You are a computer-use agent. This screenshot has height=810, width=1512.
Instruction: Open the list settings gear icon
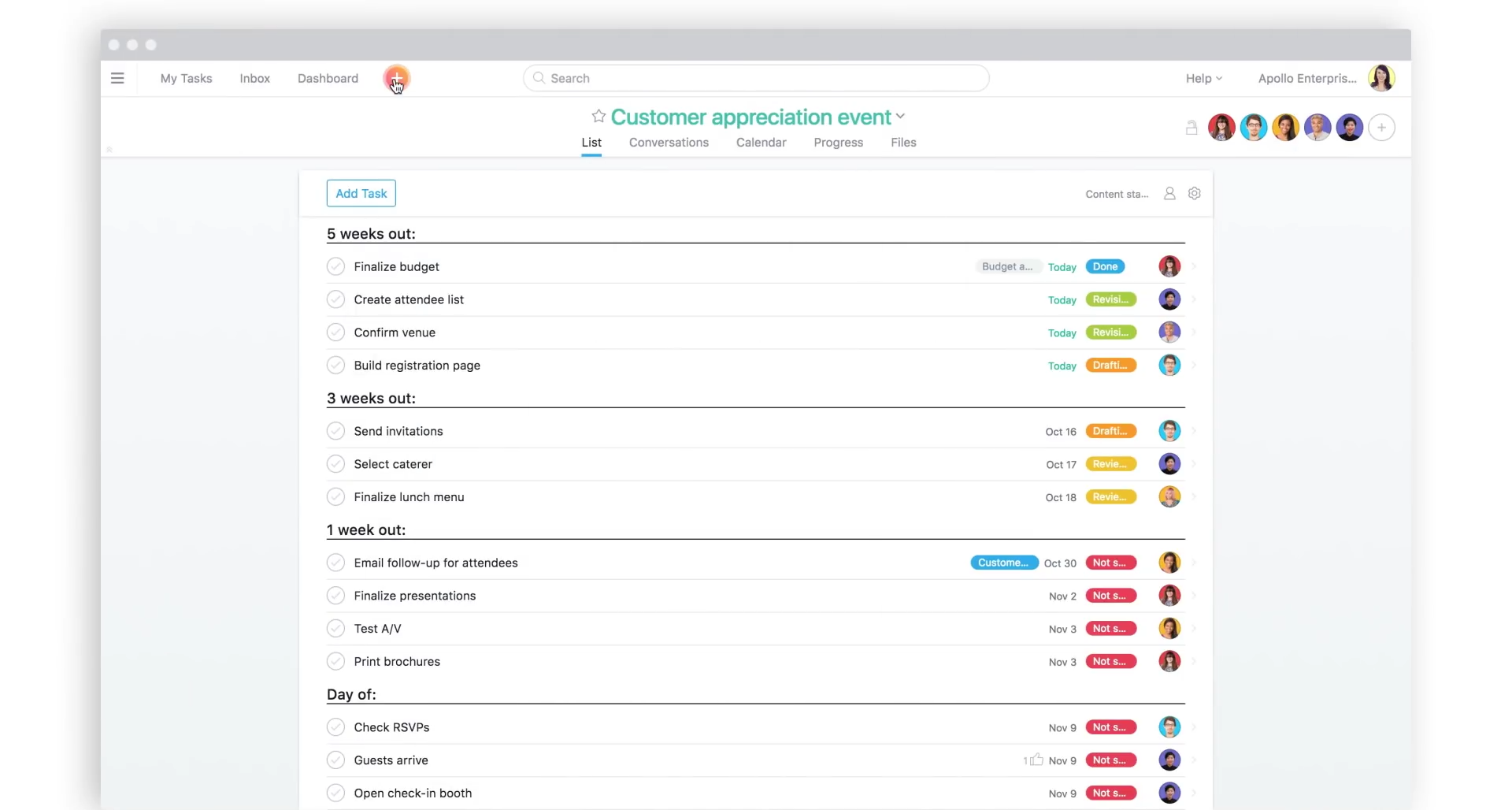[1195, 194]
